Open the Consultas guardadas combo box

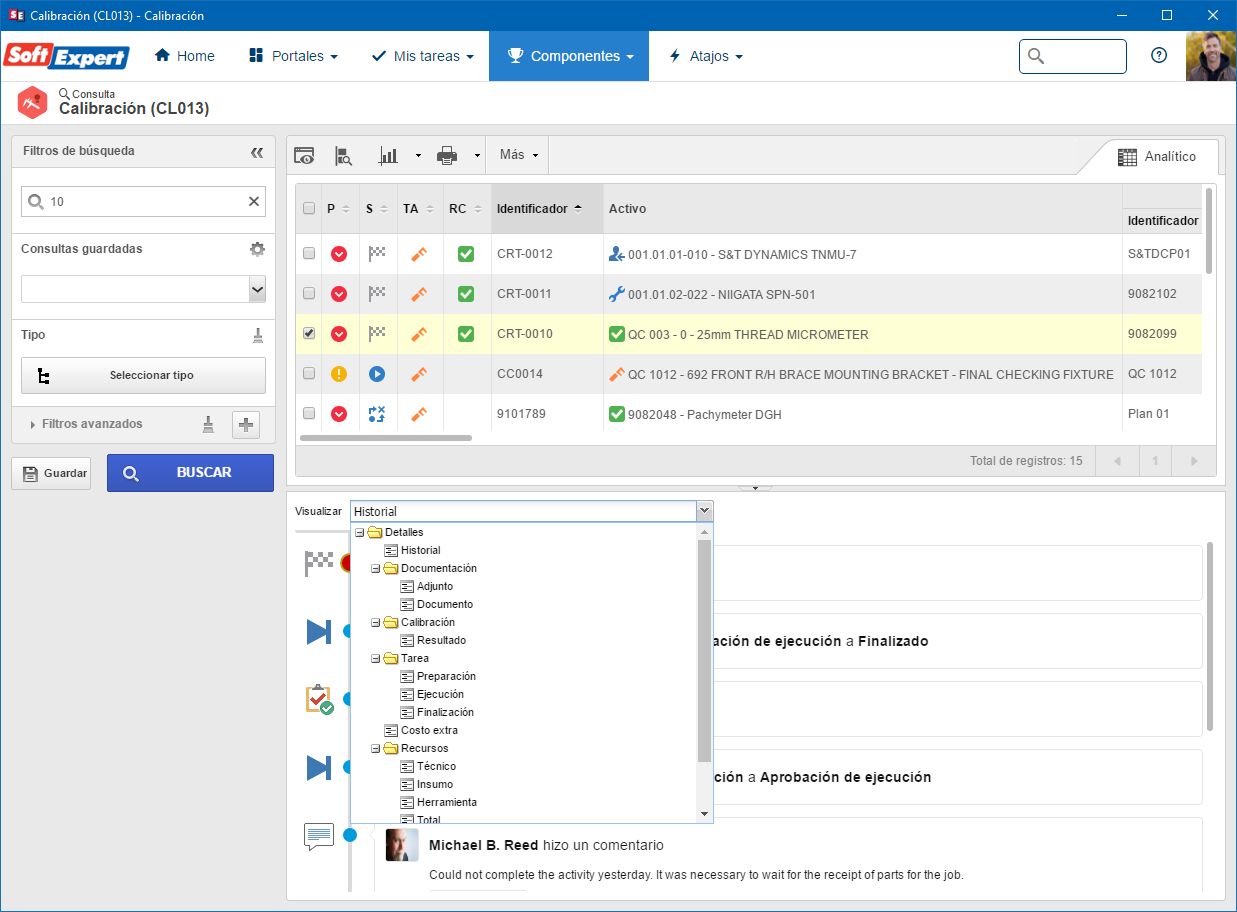pos(143,289)
